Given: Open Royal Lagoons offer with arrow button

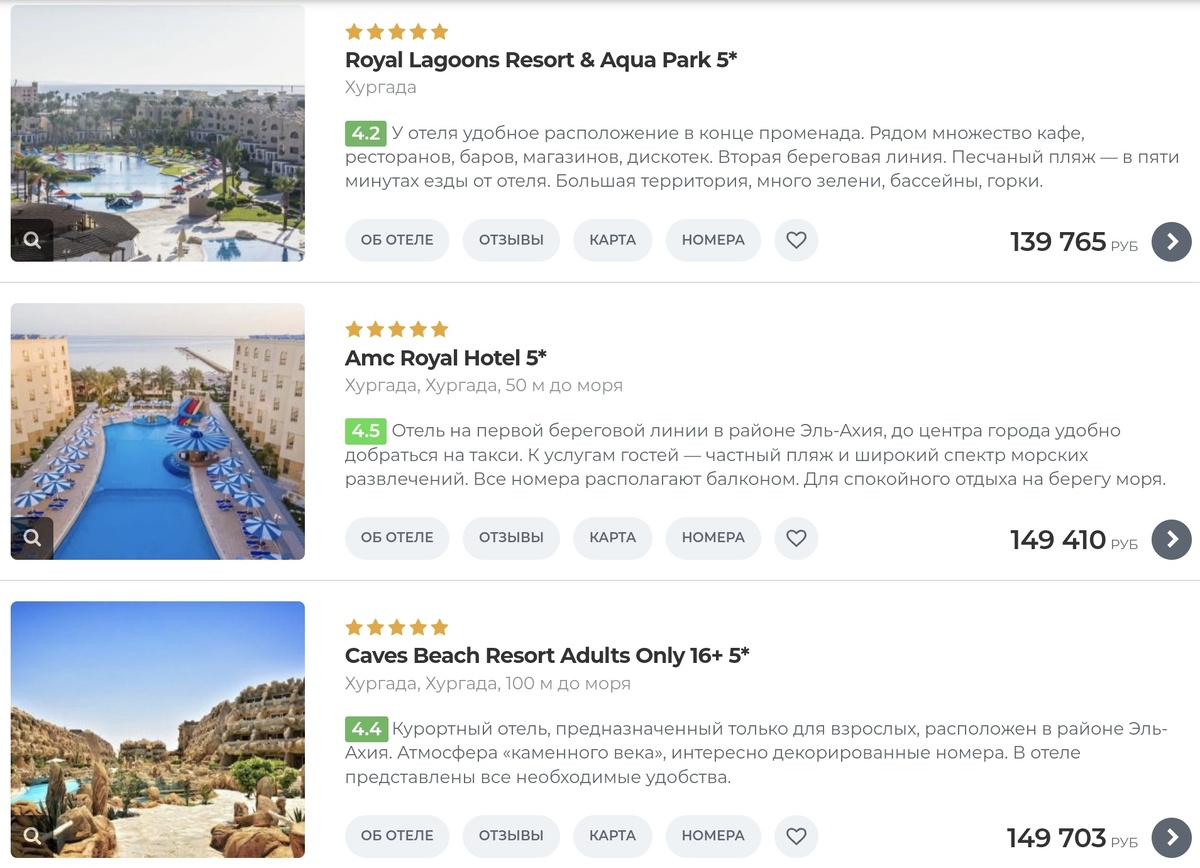Looking at the screenshot, I should [1171, 241].
